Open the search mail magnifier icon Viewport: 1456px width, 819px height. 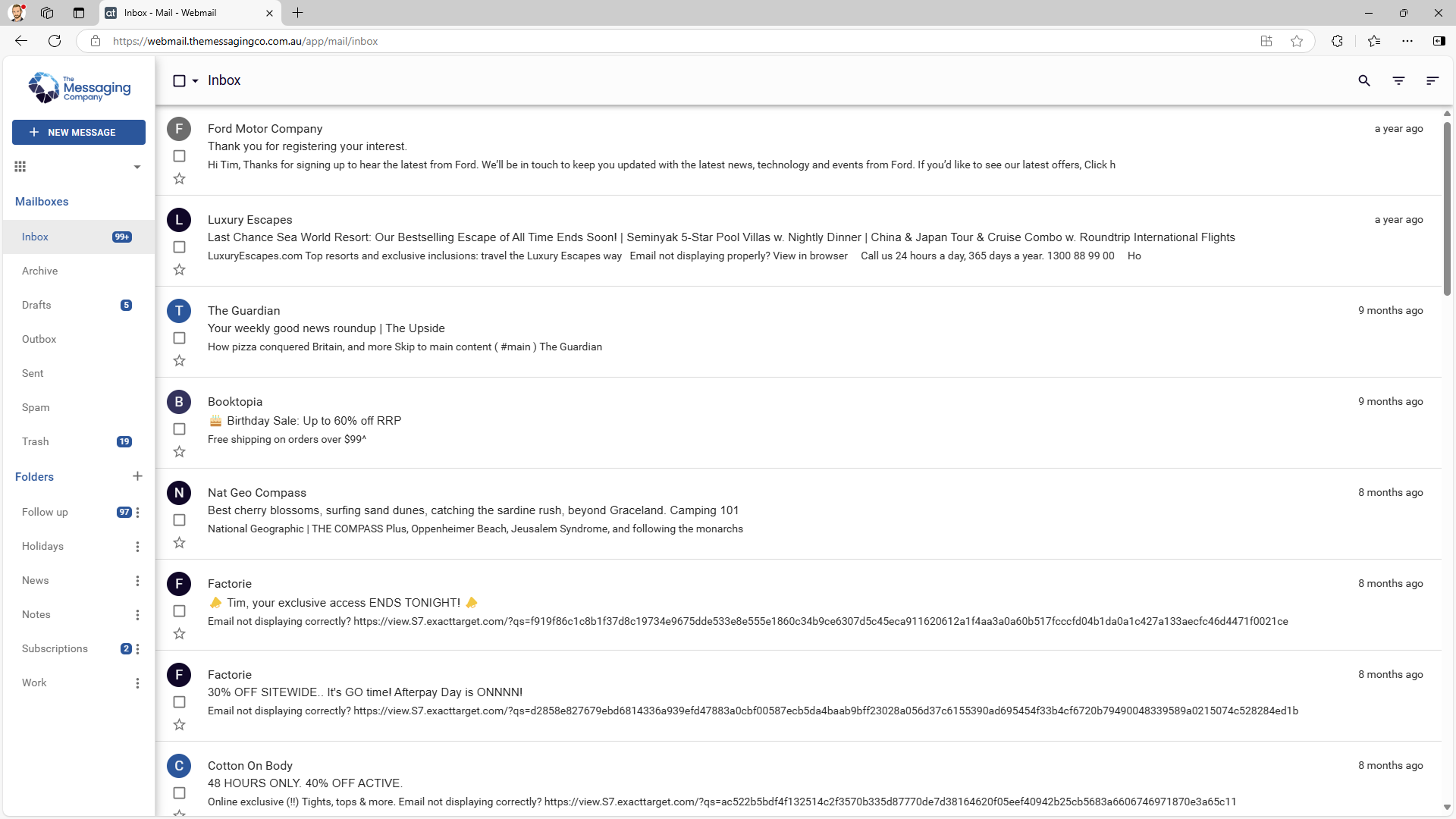click(1364, 81)
